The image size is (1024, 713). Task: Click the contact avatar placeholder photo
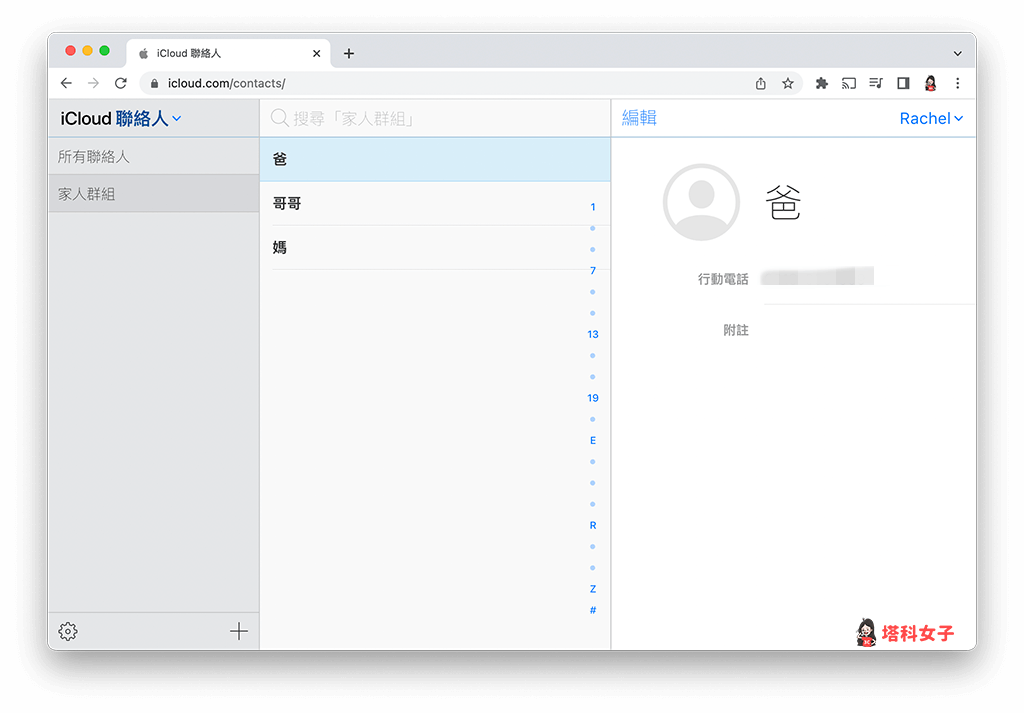click(701, 202)
